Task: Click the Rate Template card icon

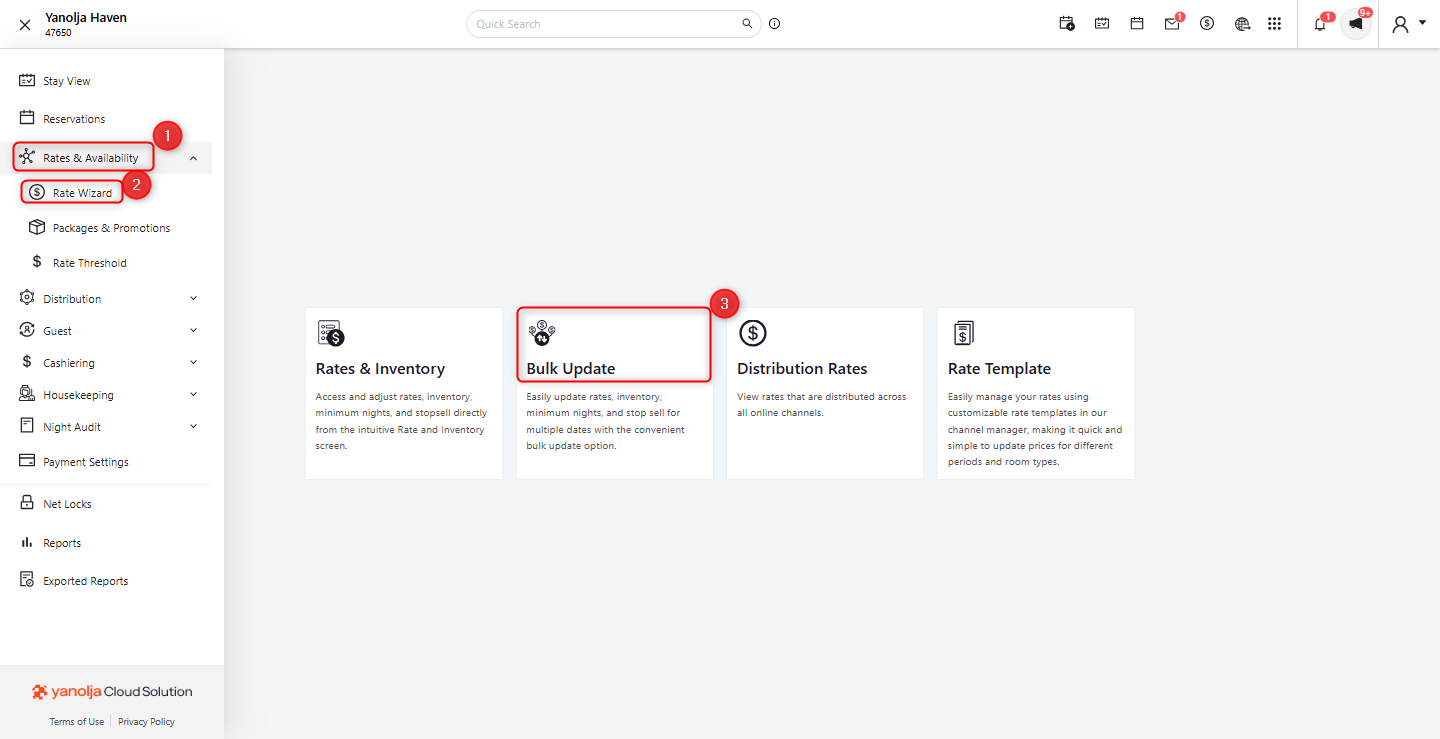Action: pyautogui.click(x=963, y=333)
